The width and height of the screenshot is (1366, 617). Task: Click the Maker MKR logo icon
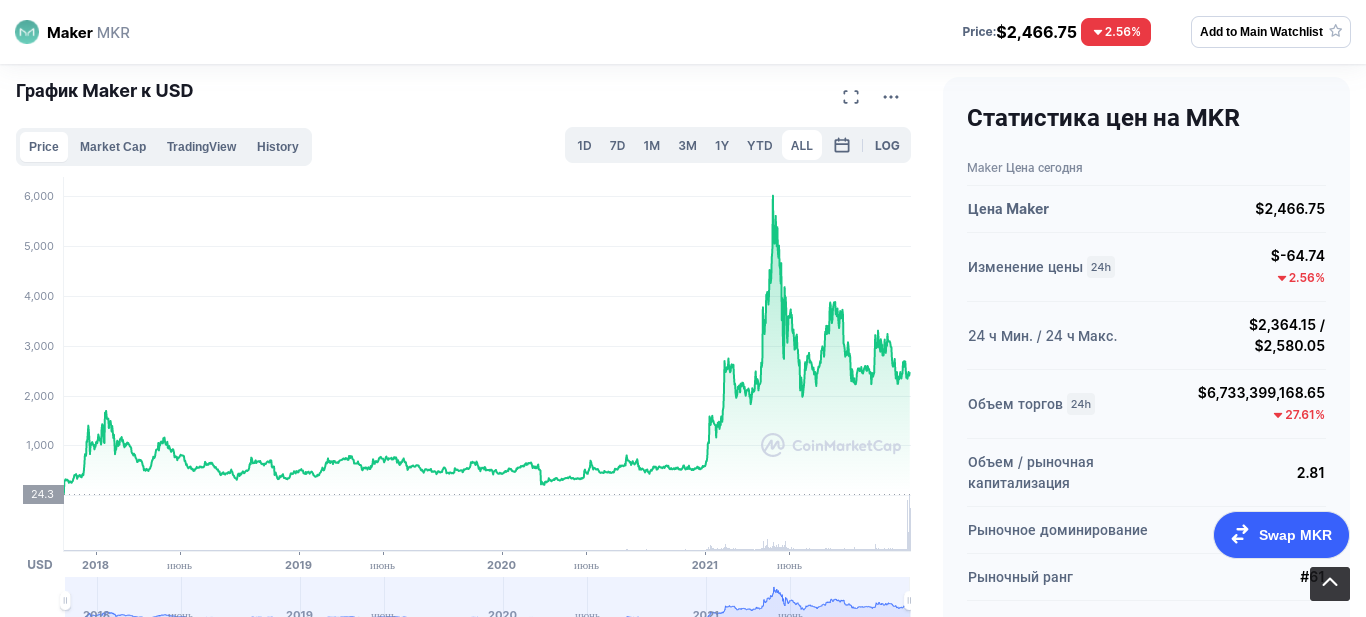pos(27,32)
